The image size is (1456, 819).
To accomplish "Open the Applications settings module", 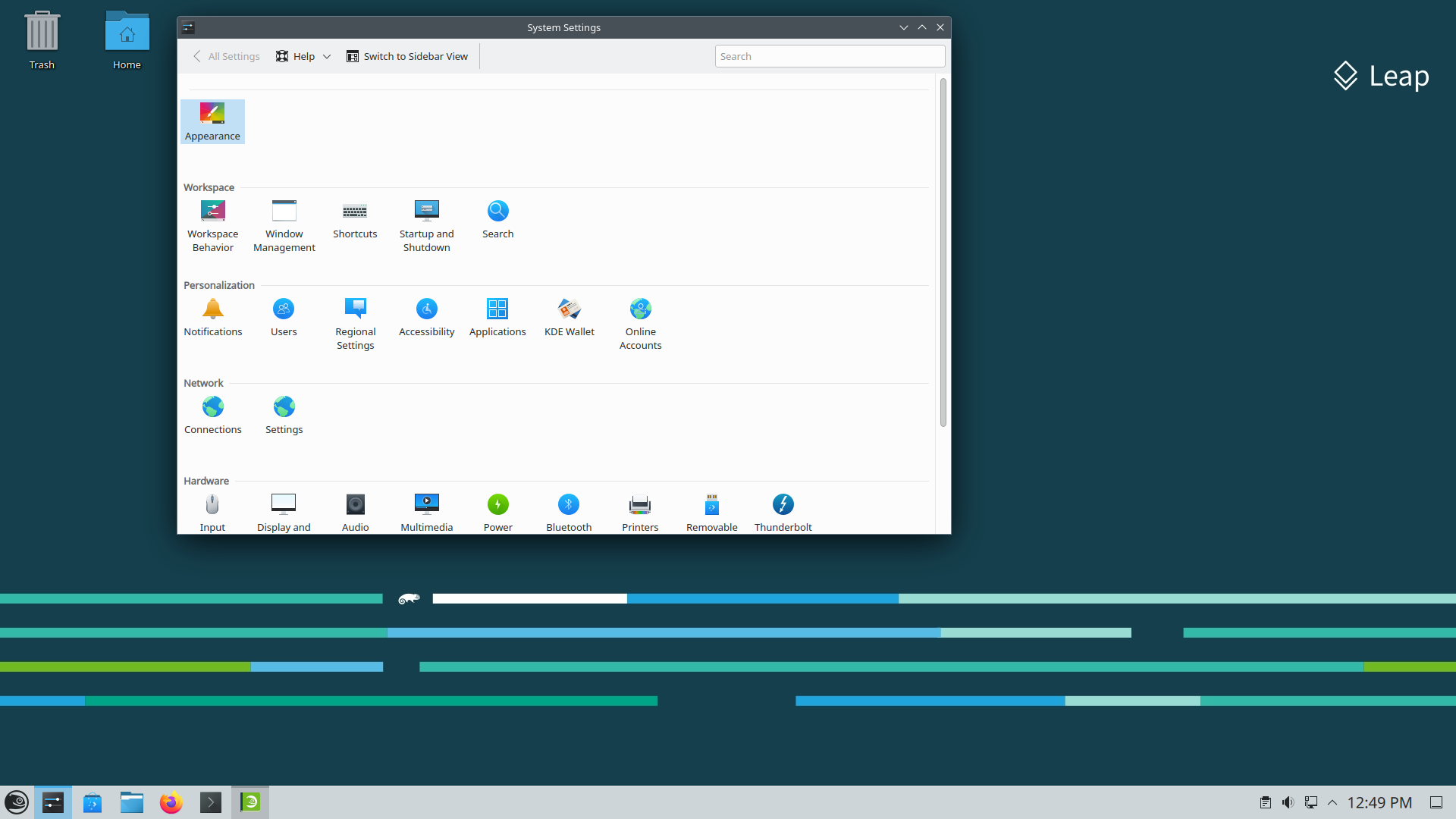I will point(497,318).
